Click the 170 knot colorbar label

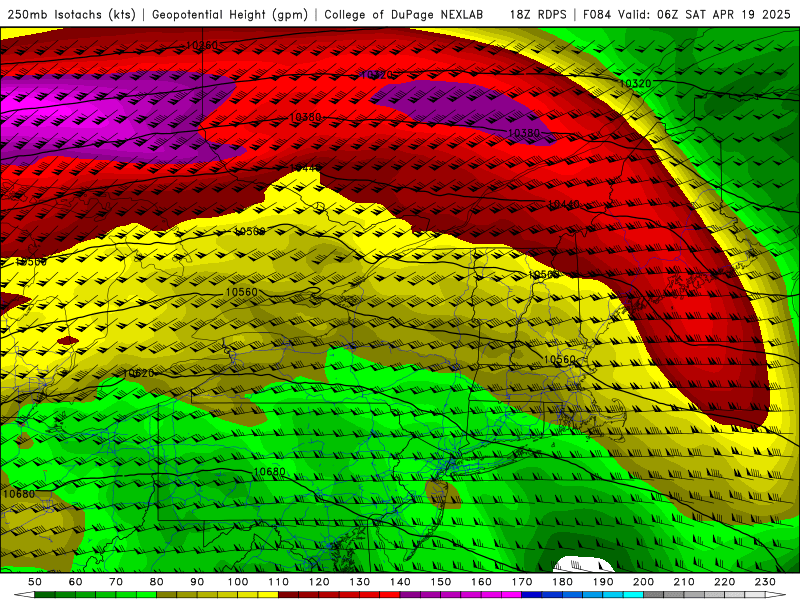click(x=522, y=582)
